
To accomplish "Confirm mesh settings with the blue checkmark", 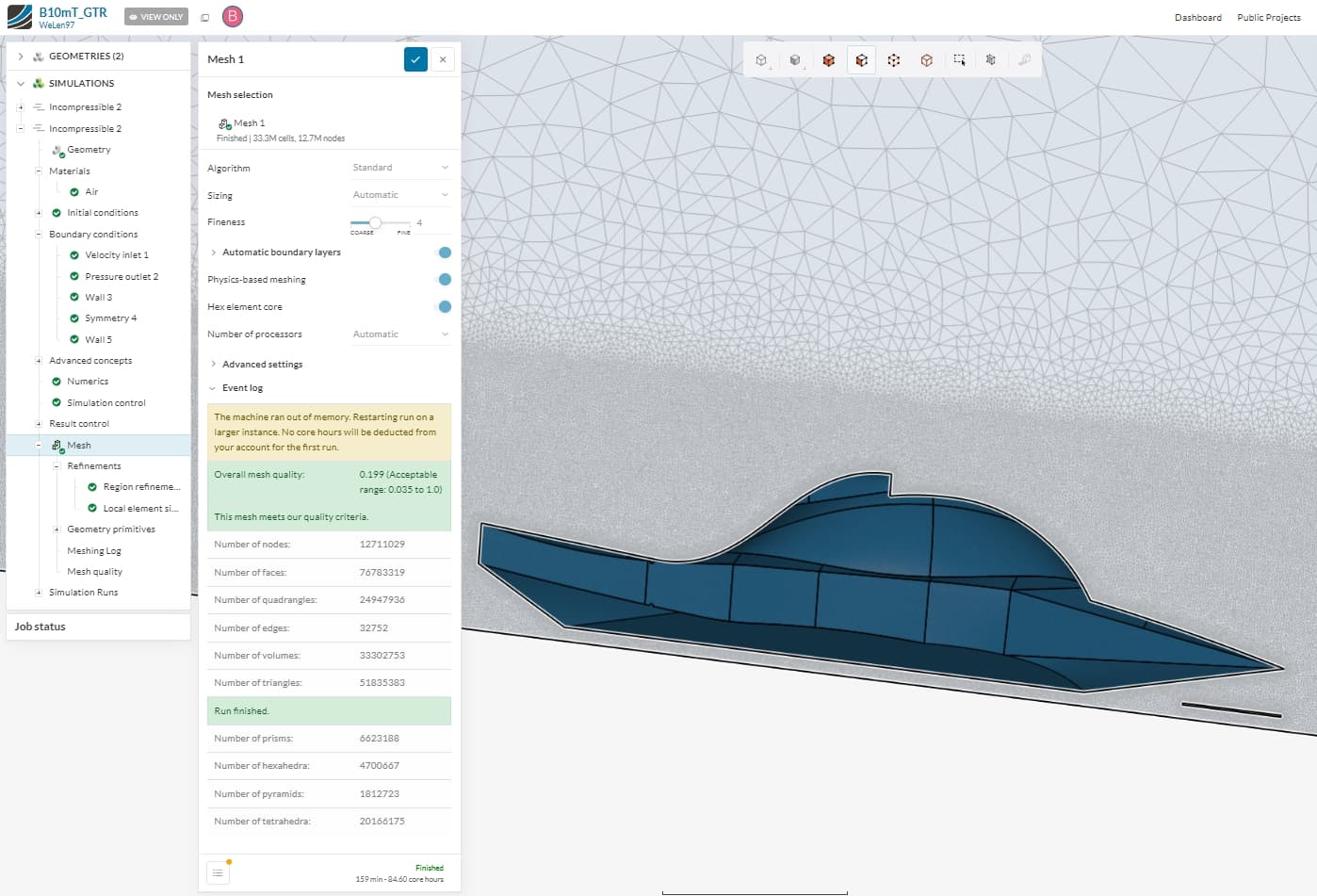I will [x=415, y=58].
